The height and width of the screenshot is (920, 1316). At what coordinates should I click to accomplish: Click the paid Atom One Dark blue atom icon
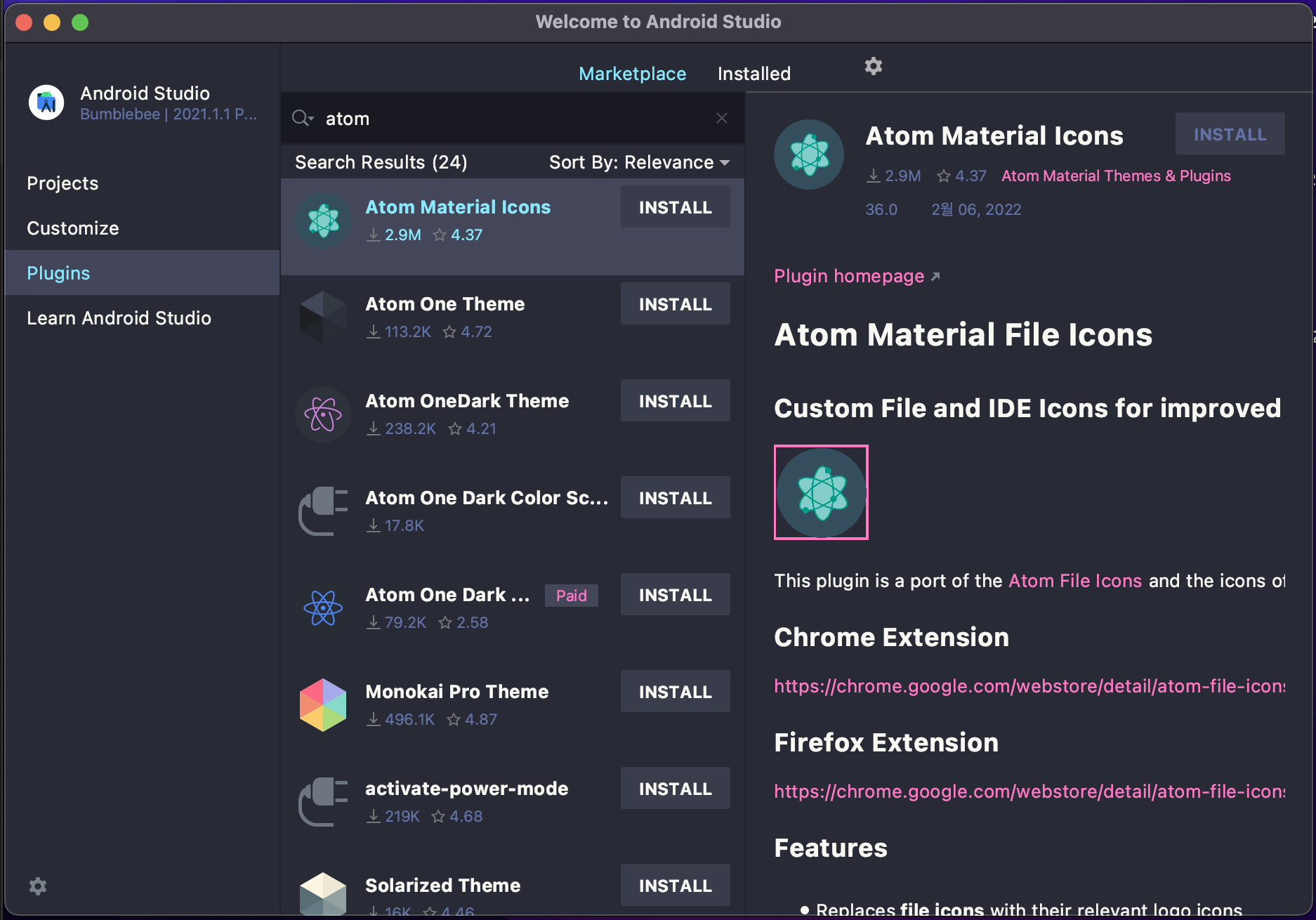323,608
